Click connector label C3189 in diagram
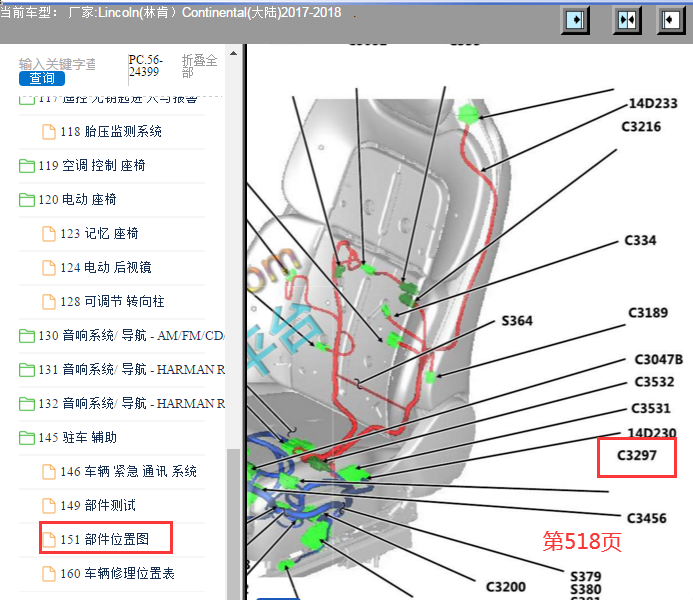The height and width of the screenshot is (600, 693). pyautogui.click(x=648, y=313)
